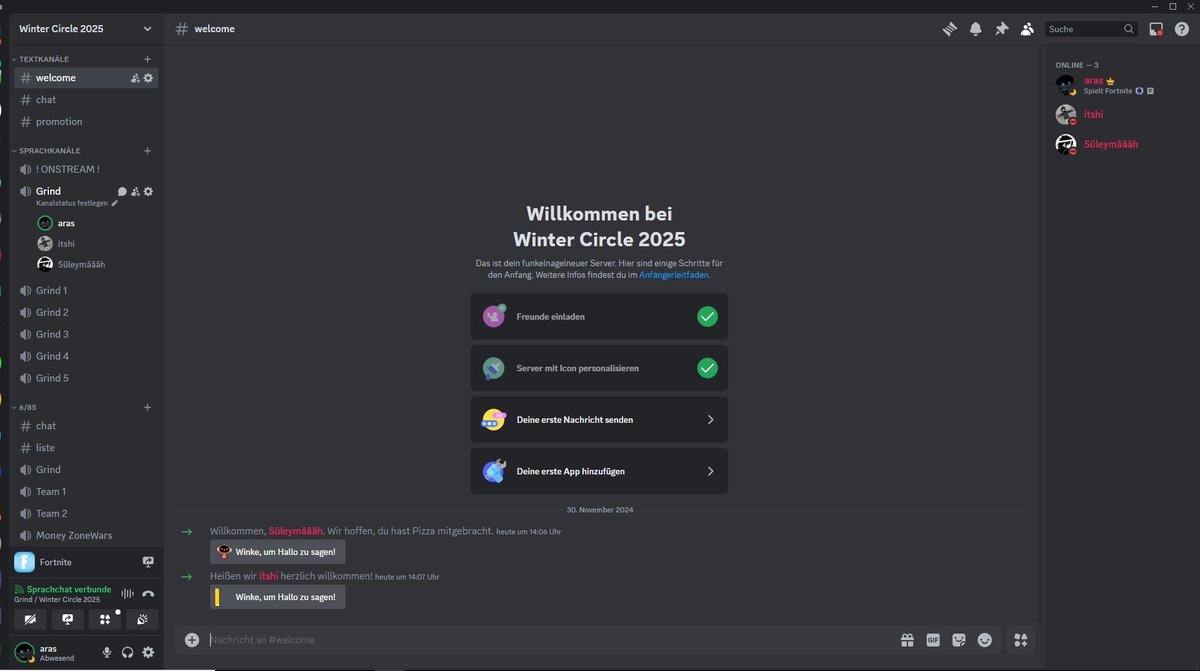Join the Grind 5 voice channel
Viewport: 1200px width, 671px height.
coord(86,379)
